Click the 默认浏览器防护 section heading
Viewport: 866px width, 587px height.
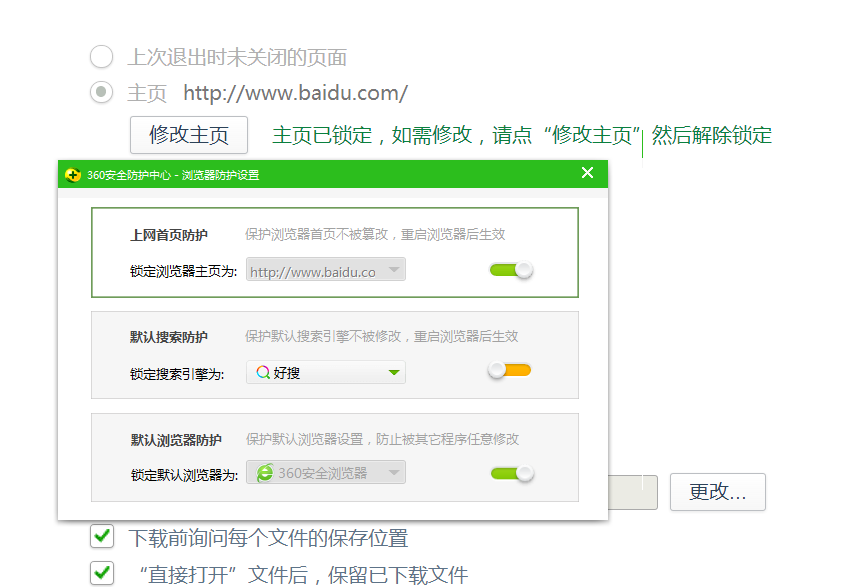click(x=176, y=440)
